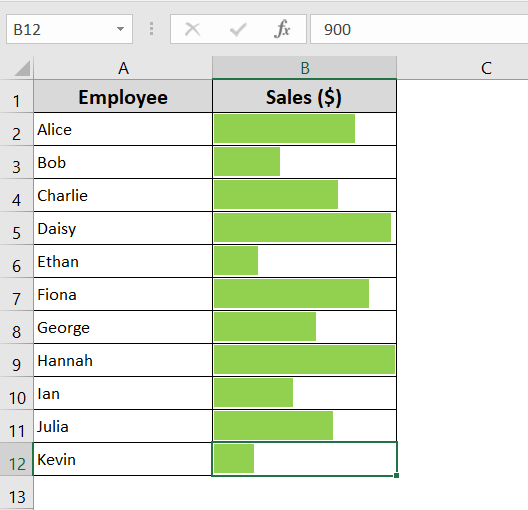Select column B header
Screen dimensions: 528x510
point(304,68)
